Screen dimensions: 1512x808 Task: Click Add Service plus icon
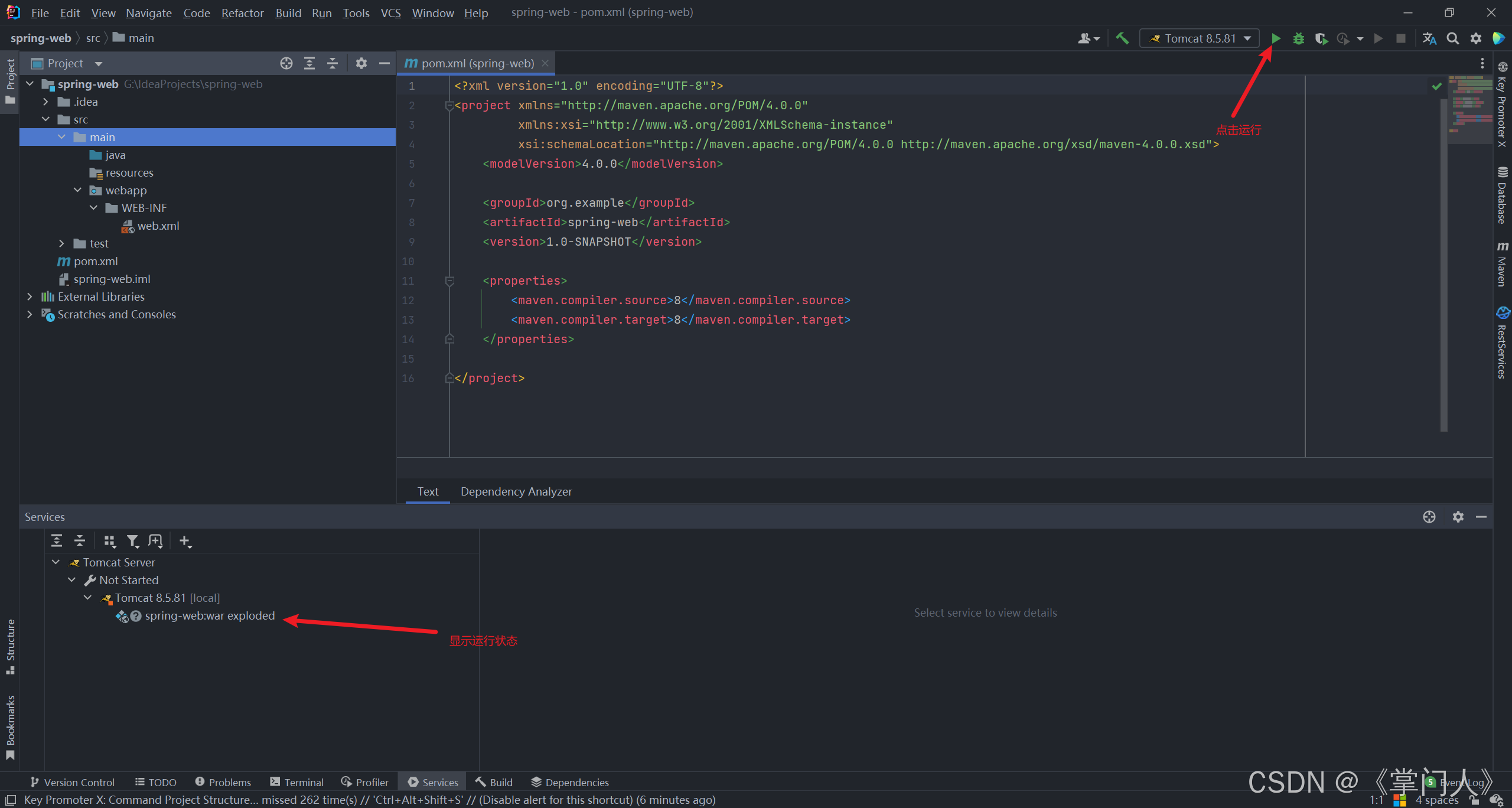click(185, 541)
